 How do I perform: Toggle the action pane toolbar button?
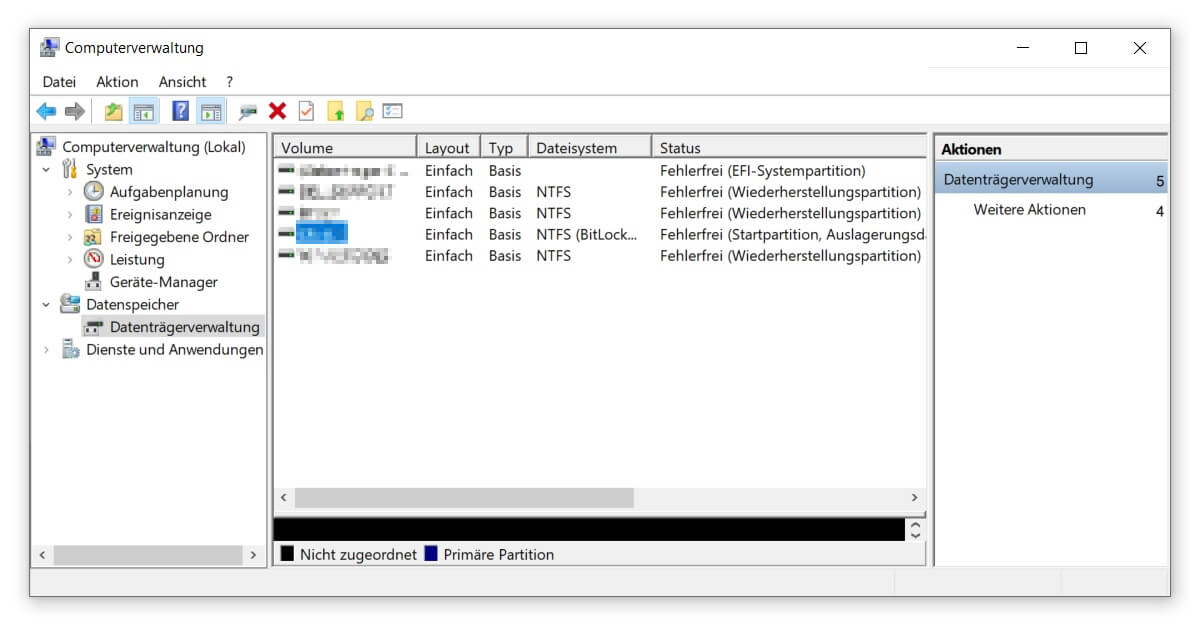210,112
